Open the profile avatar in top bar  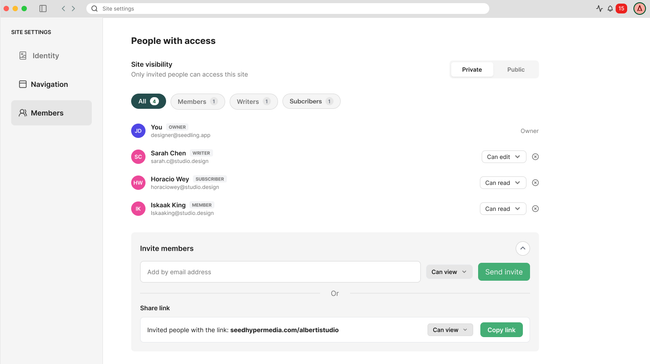[x=639, y=8]
